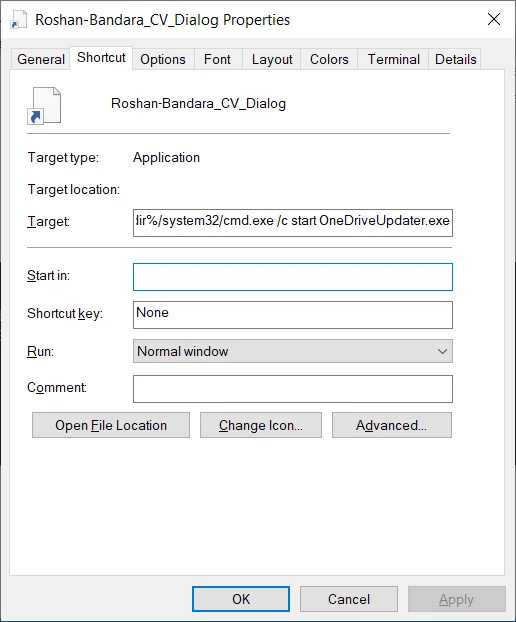Open the Options tab
This screenshot has height=622, width=516.
tap(163, 60)
